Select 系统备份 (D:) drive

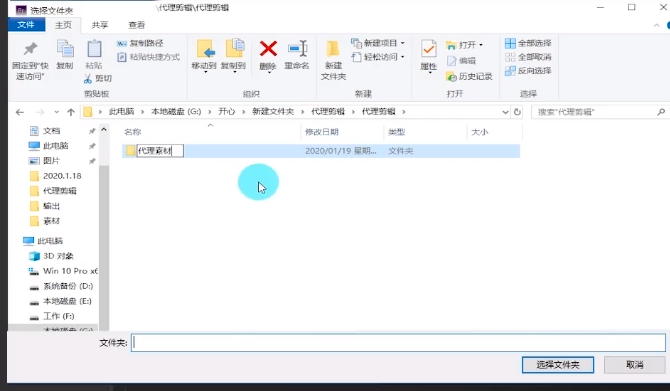point(68,286)
